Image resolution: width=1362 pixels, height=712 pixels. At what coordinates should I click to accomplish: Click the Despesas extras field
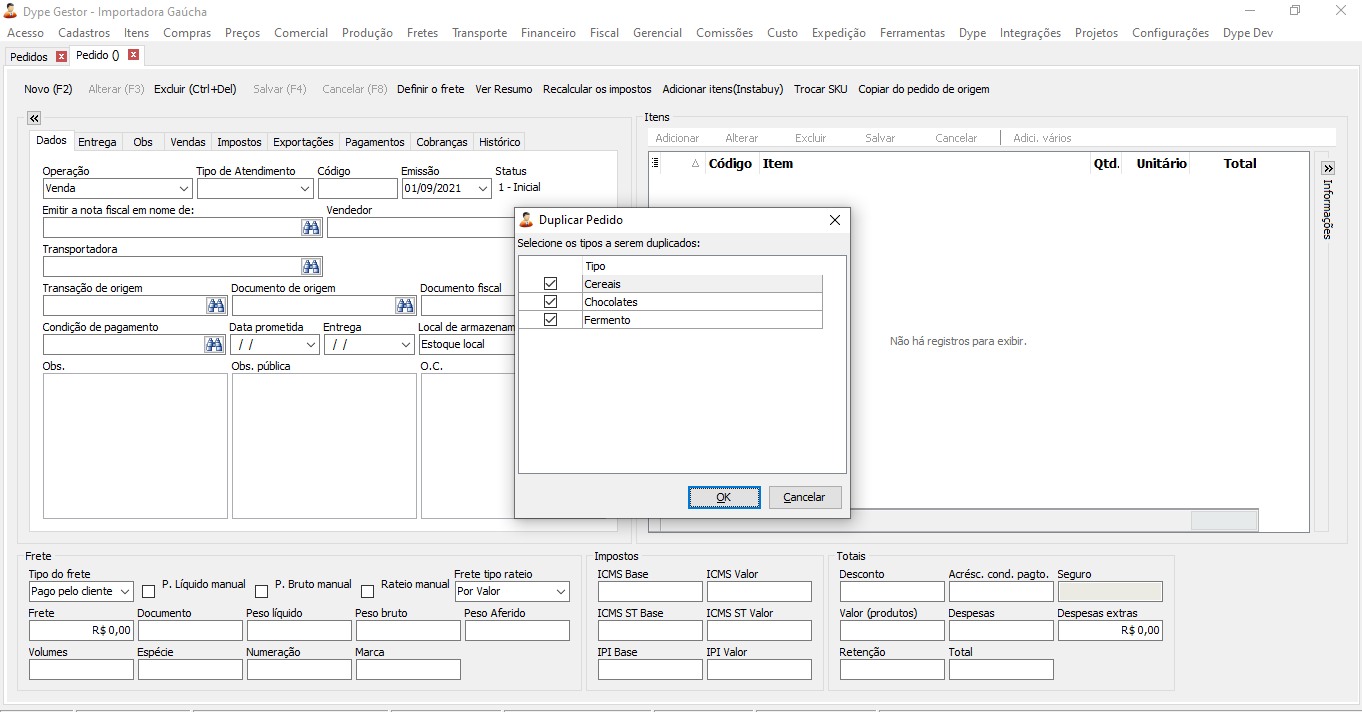pos(1110,631)
